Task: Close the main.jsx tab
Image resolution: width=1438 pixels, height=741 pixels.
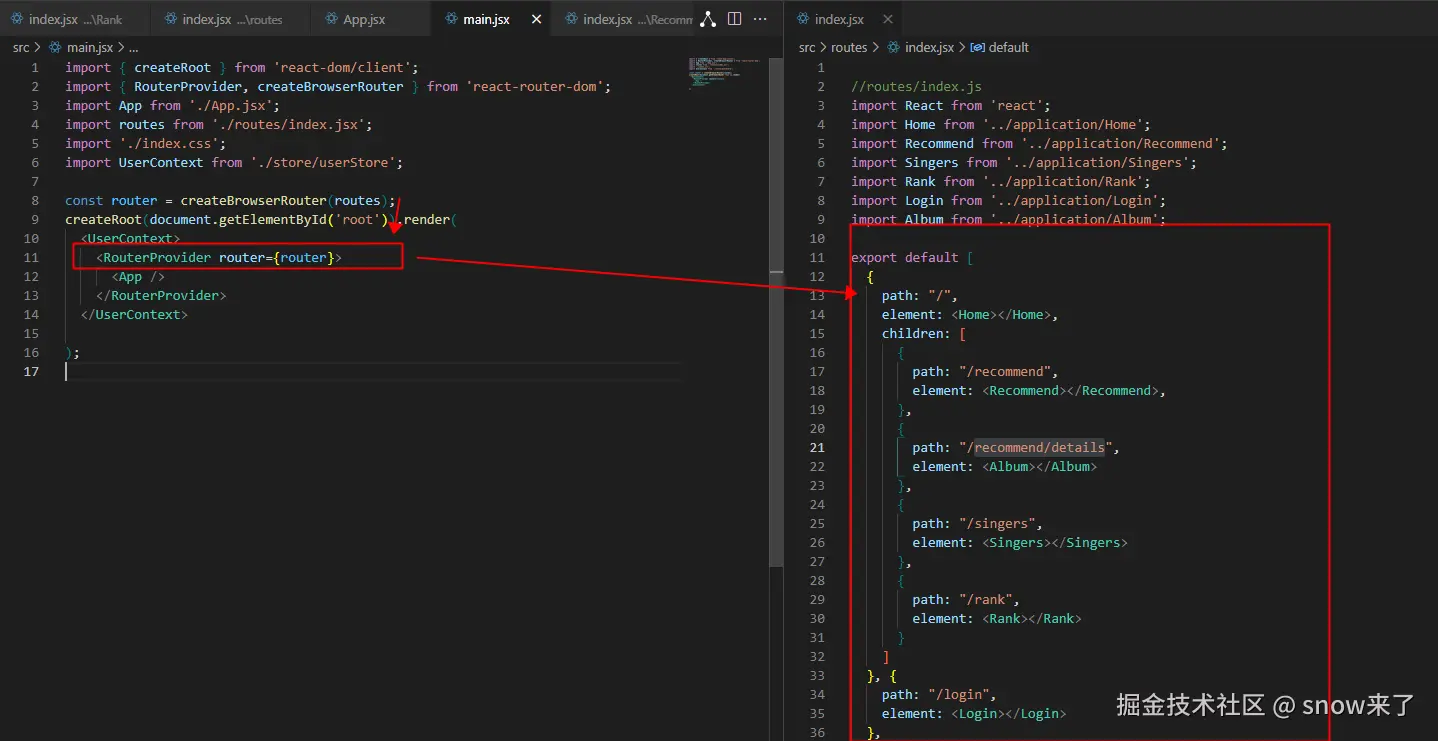Action: coord(535,19)
